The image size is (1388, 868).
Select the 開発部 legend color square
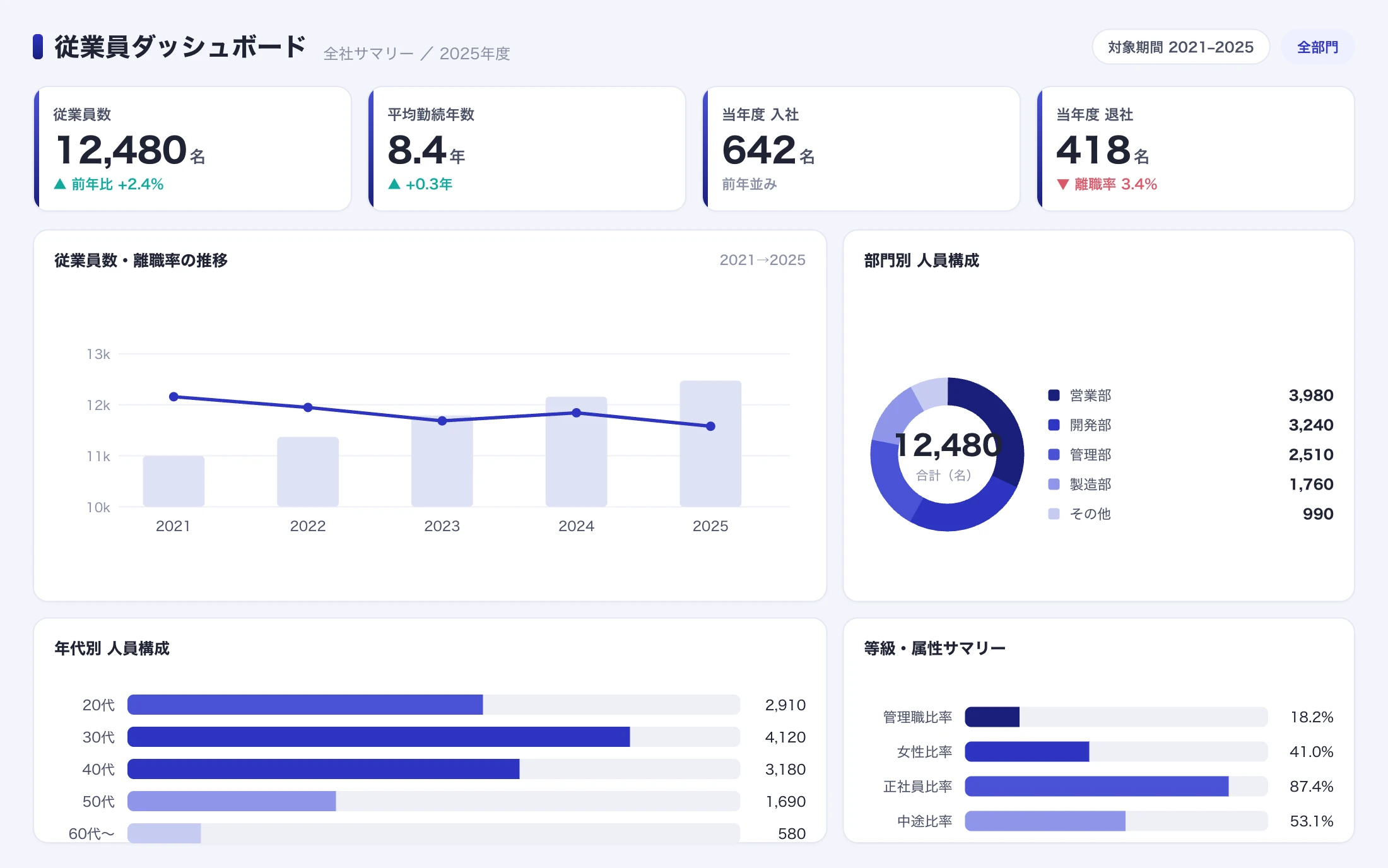[x=1054, y=425]
